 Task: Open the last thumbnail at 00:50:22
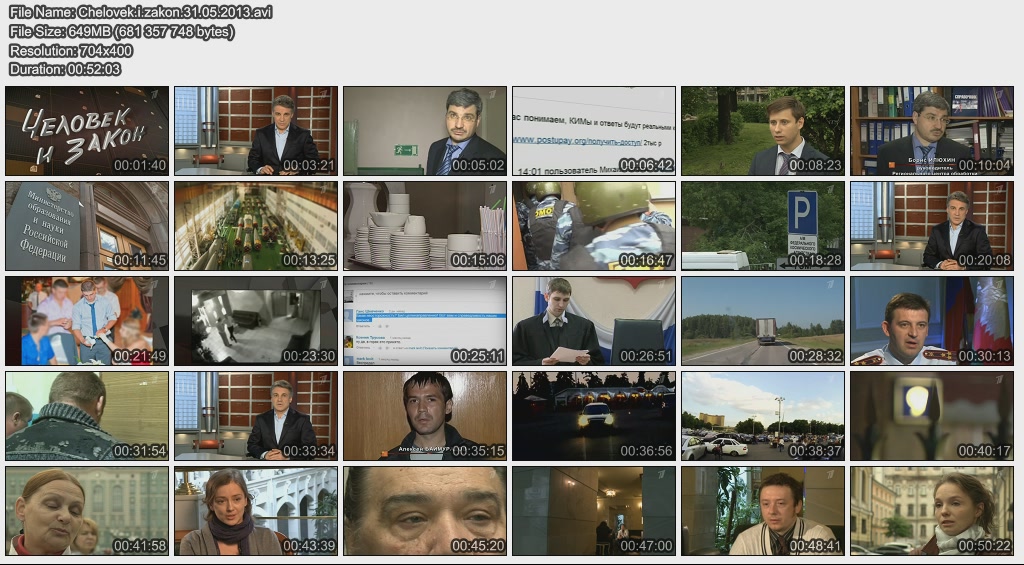[x=932, y=511]
